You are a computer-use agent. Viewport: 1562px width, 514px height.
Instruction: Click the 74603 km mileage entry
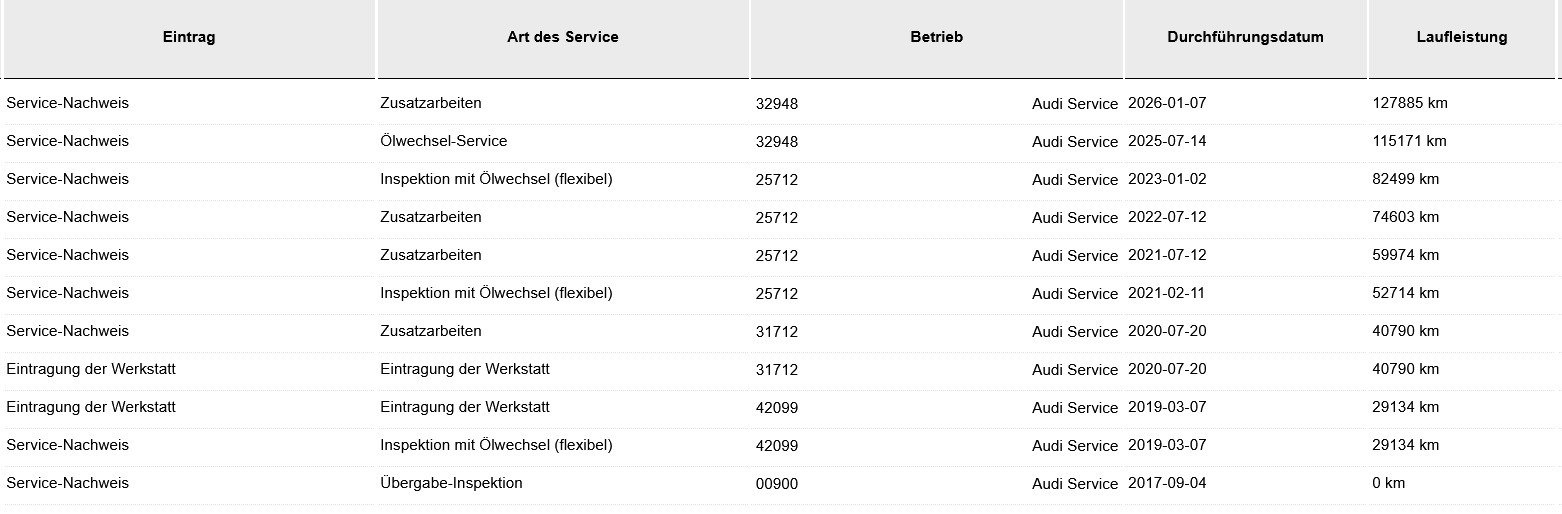click(1405, 217)
